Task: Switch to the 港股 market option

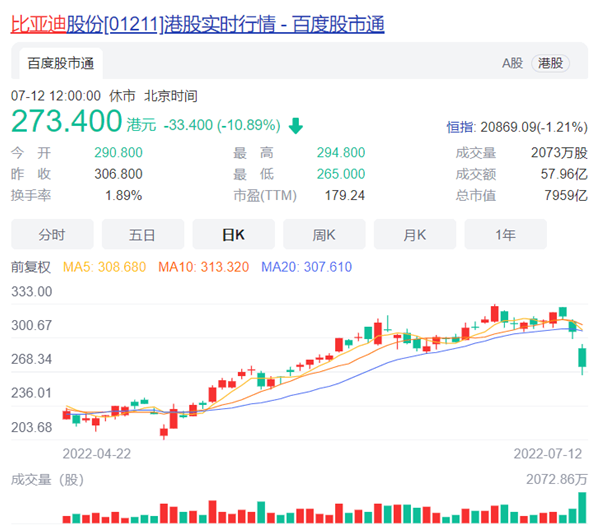Action: [x=550, y=63]
